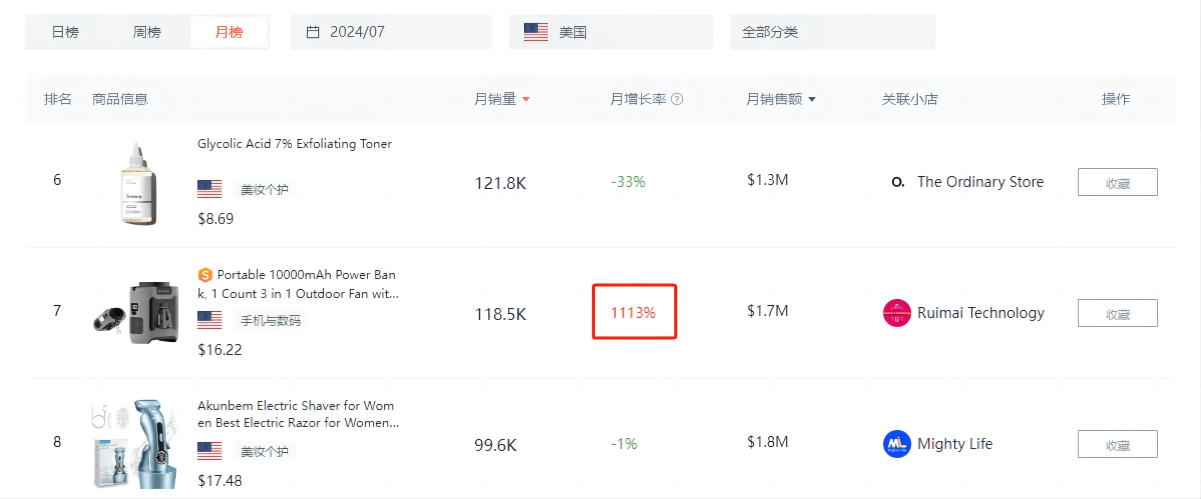Click the Ordinary Store logo icon
Image resolution: width=1201 pixels, height=499 pixels.
point(897,182)
